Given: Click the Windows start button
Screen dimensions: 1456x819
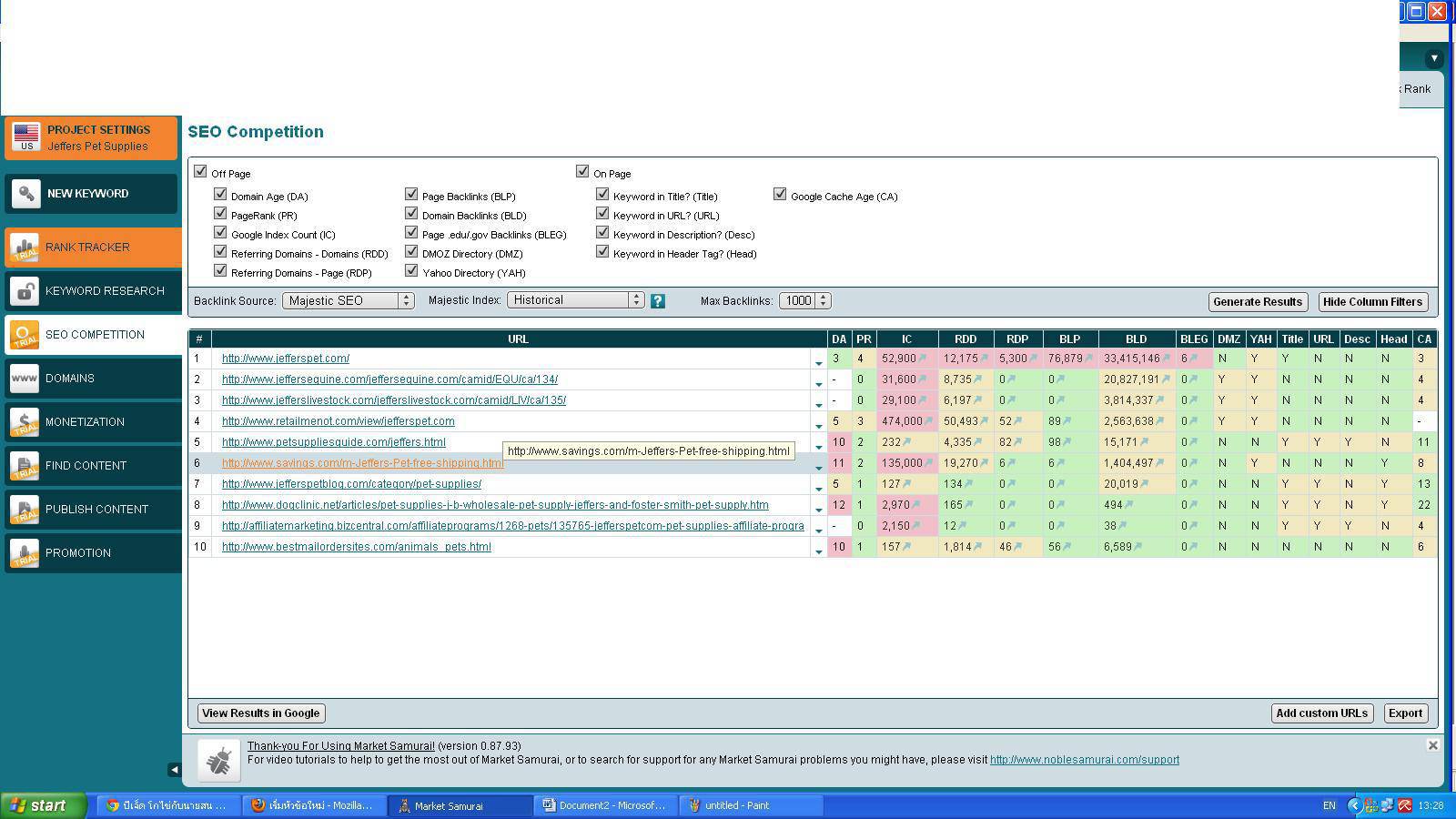Looking at the screenshot, I should coord(43,805).
